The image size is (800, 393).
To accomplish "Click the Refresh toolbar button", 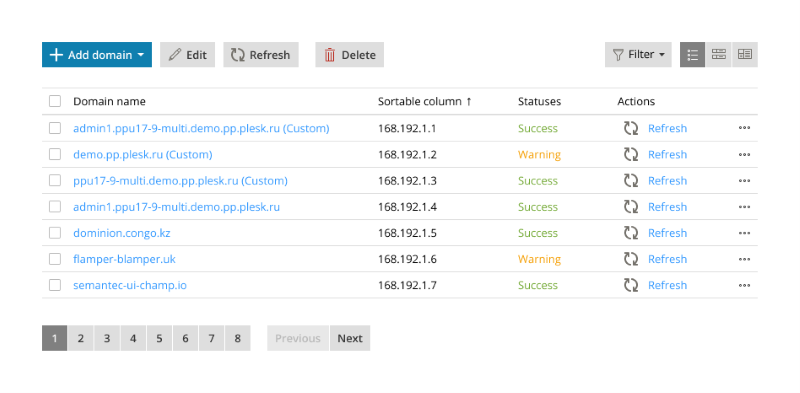I will click(261, 55).
